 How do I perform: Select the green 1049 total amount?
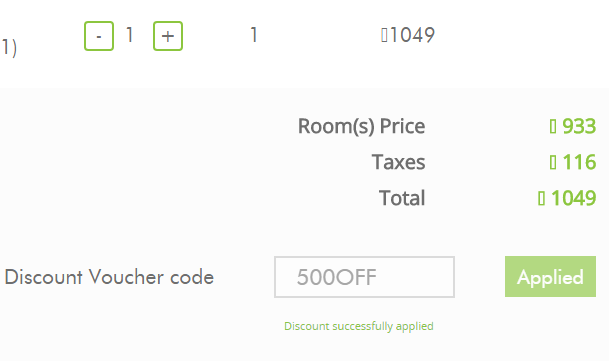pos(573,198)
